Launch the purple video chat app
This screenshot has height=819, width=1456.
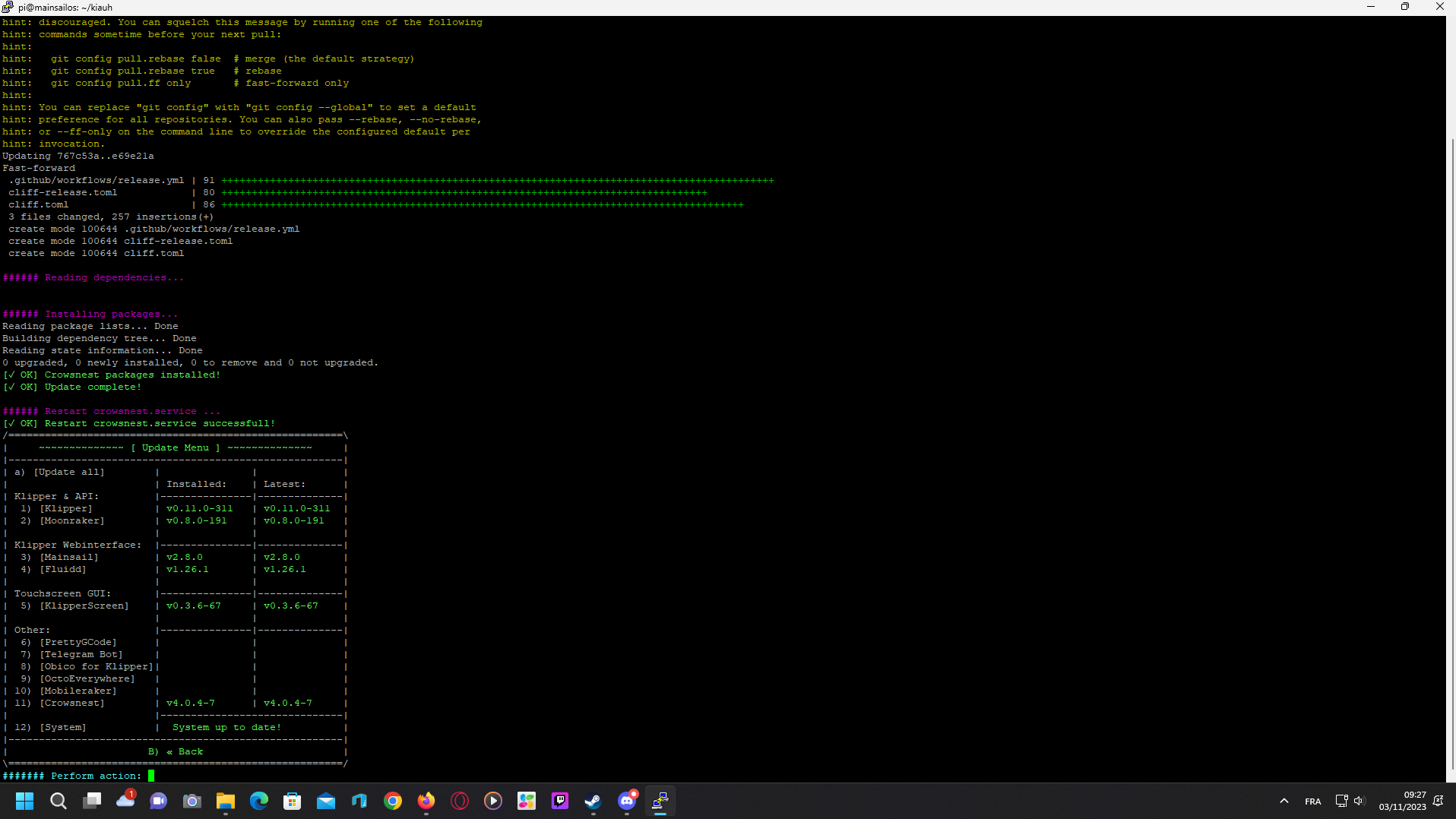point(159,801)
